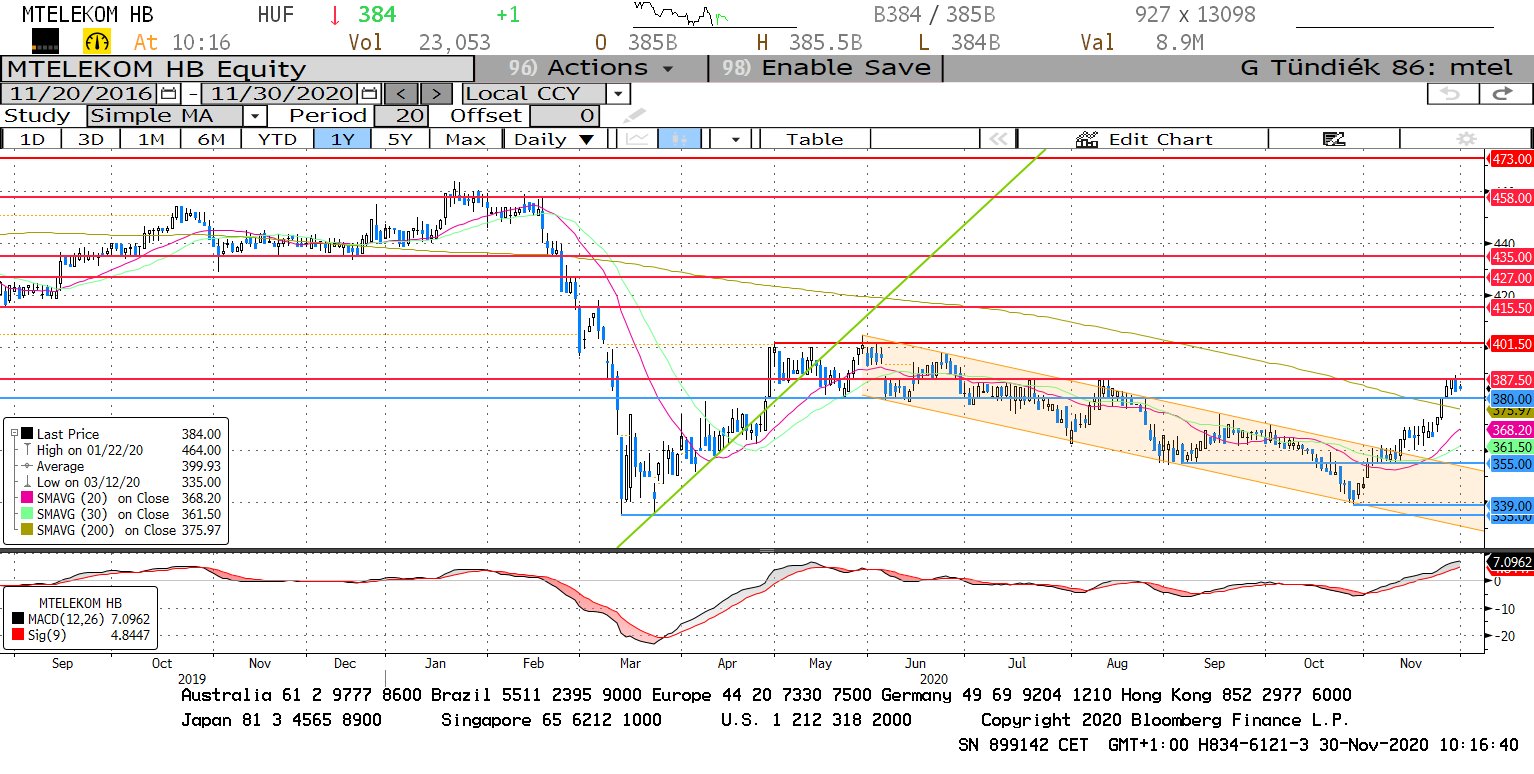
Task: Step date range backward with left arrow
Action: [399, 93]
